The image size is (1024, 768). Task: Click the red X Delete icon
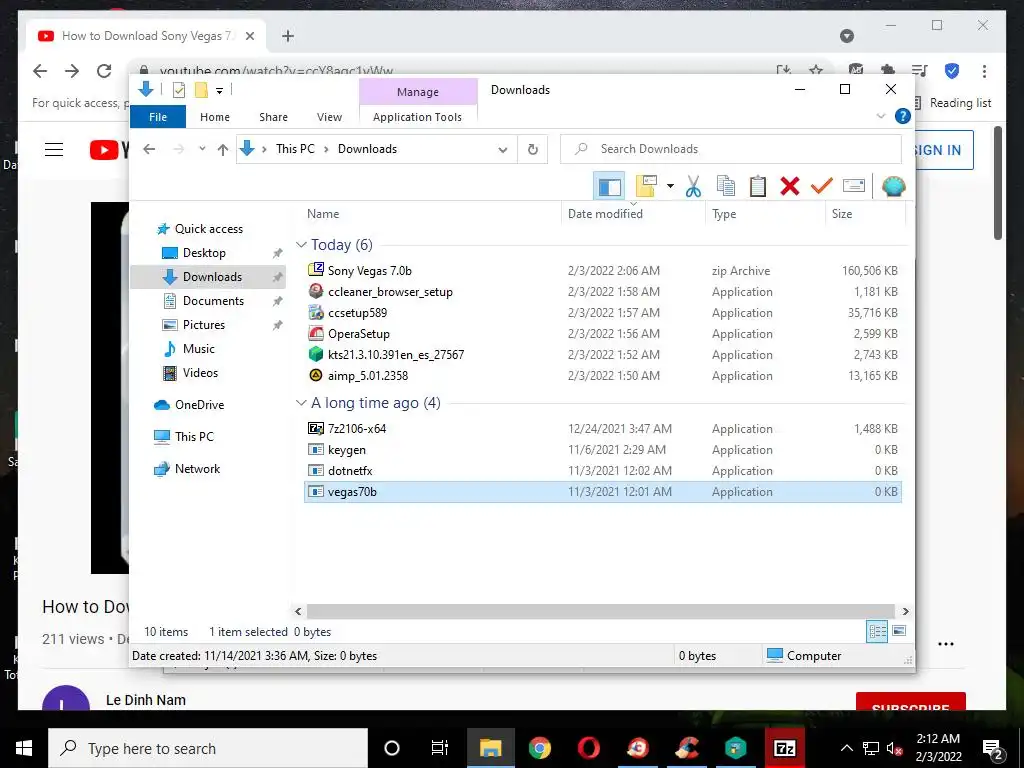(790, 186)
